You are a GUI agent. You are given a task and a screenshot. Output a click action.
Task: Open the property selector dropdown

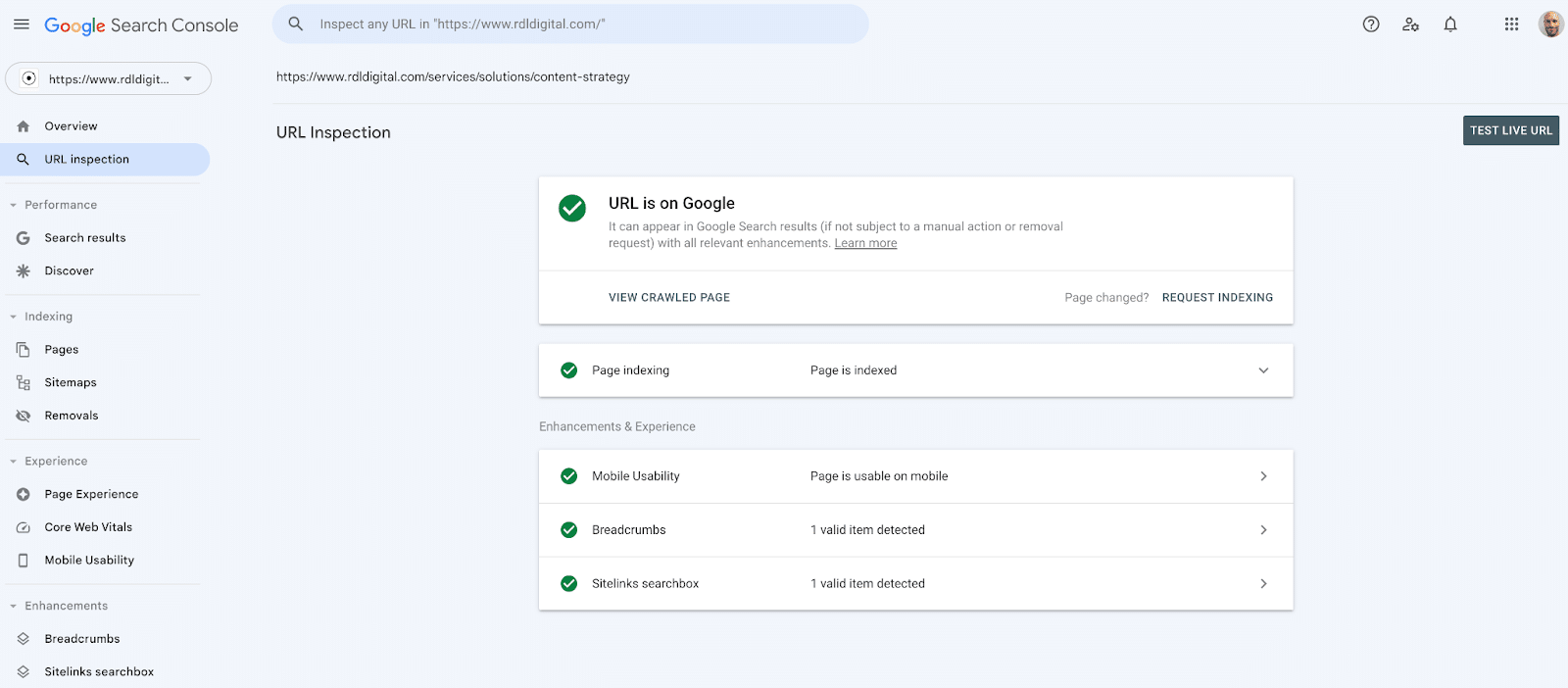click(109, 79)
